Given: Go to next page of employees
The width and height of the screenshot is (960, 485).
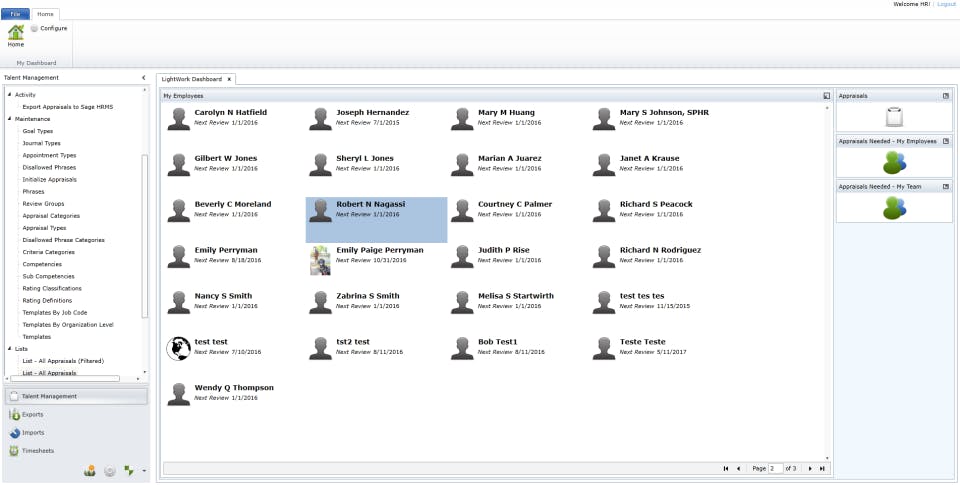Looking at the screenshot, I should pos(810,468).
